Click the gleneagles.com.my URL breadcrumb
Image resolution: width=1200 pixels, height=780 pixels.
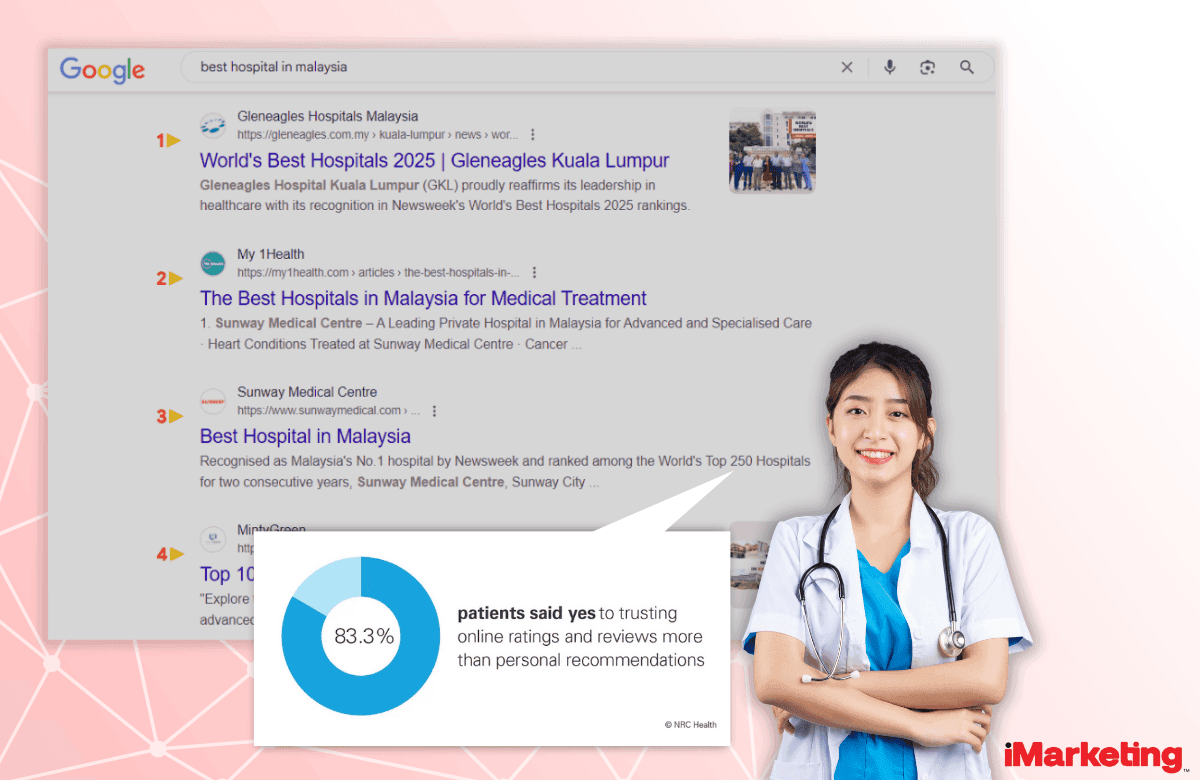377,134
